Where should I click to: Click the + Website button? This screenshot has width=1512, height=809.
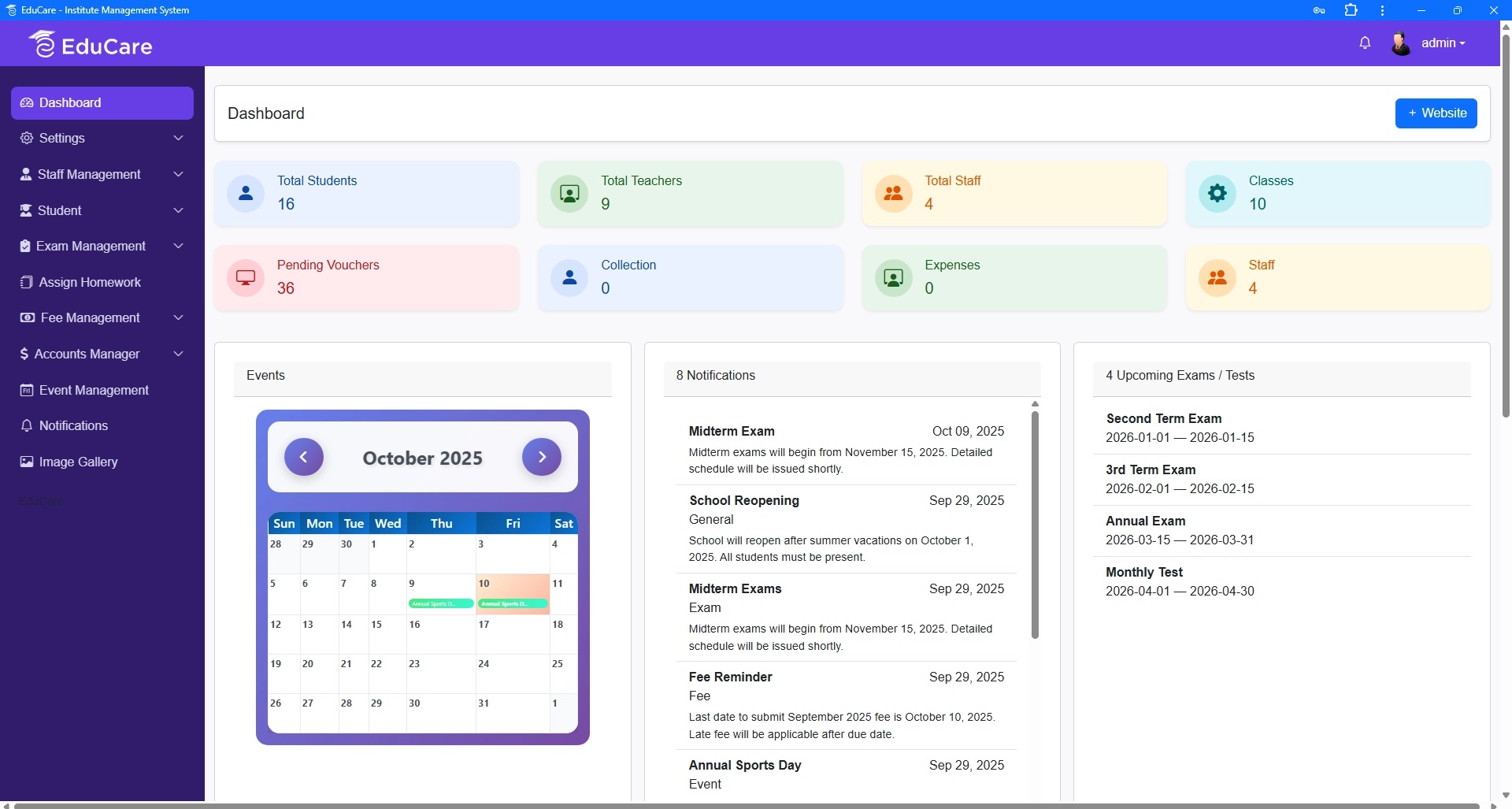coord(1436,113)
